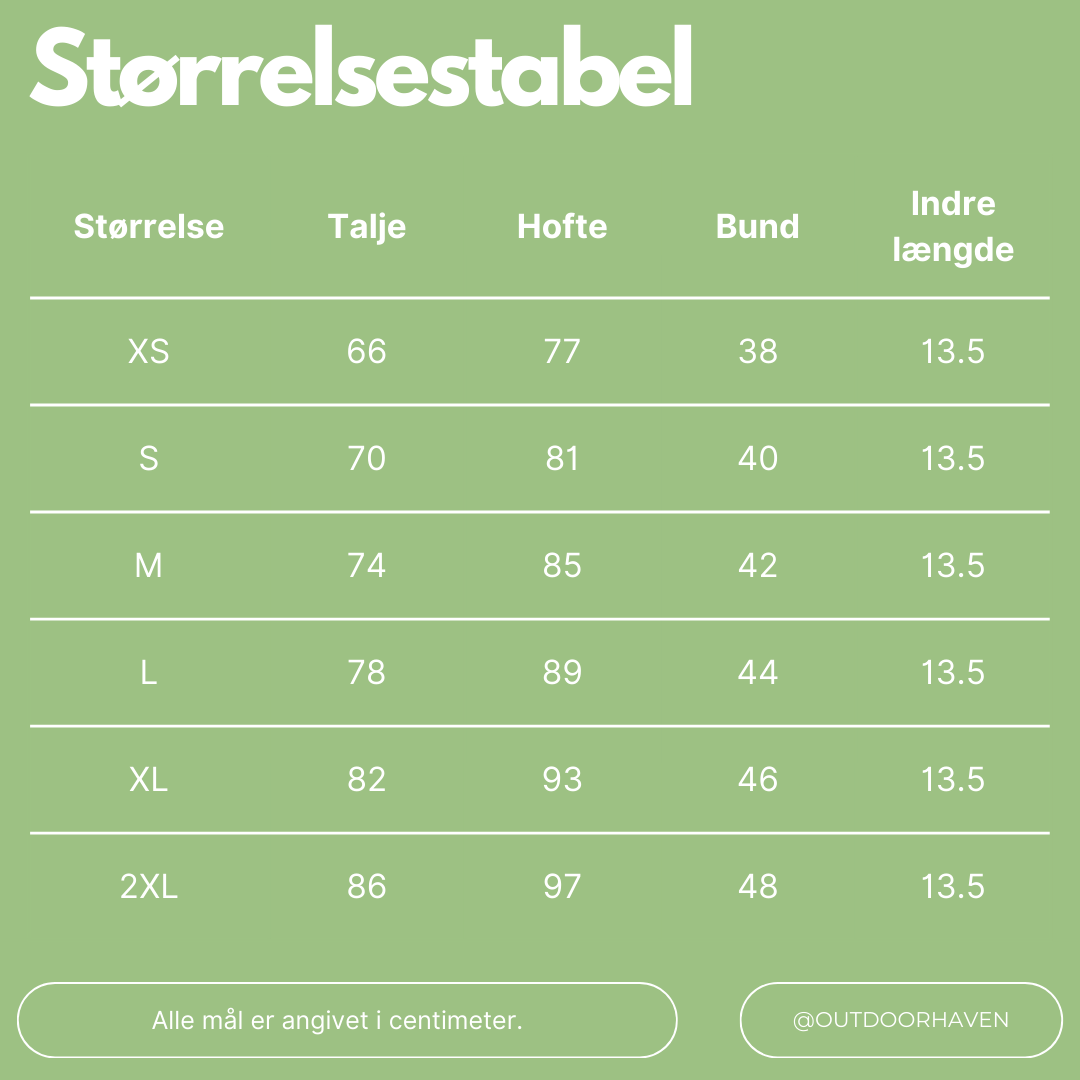
Task: Select the Bund column header
Action: tap(758, 226)
